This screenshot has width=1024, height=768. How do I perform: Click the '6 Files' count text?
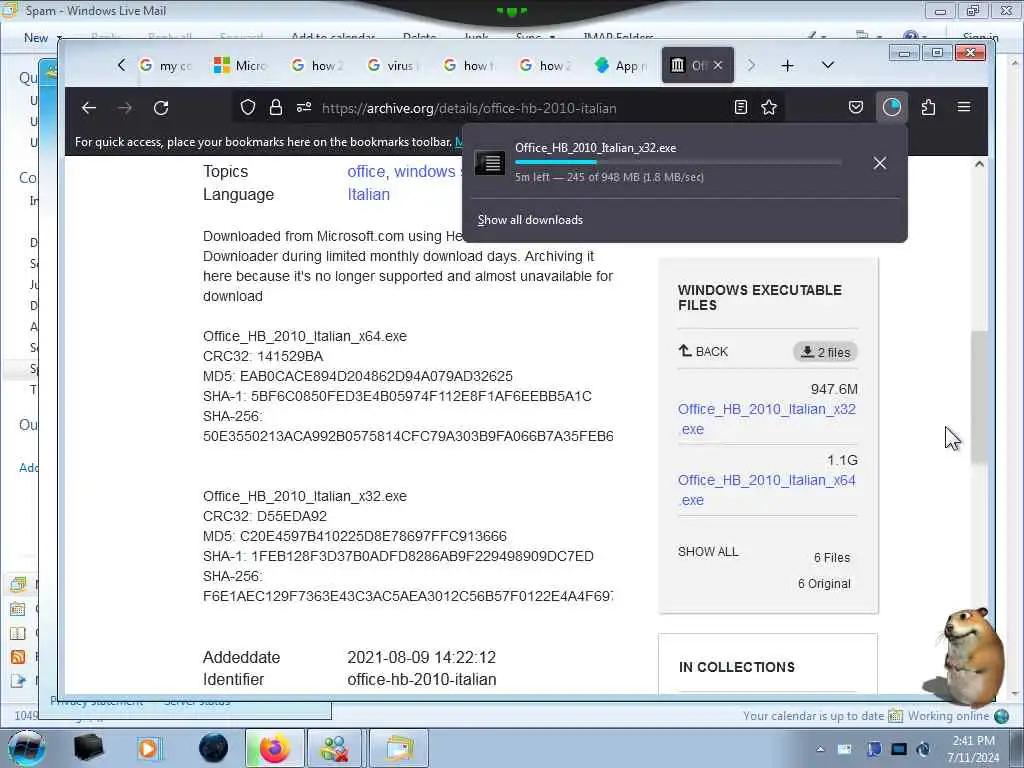832,558
